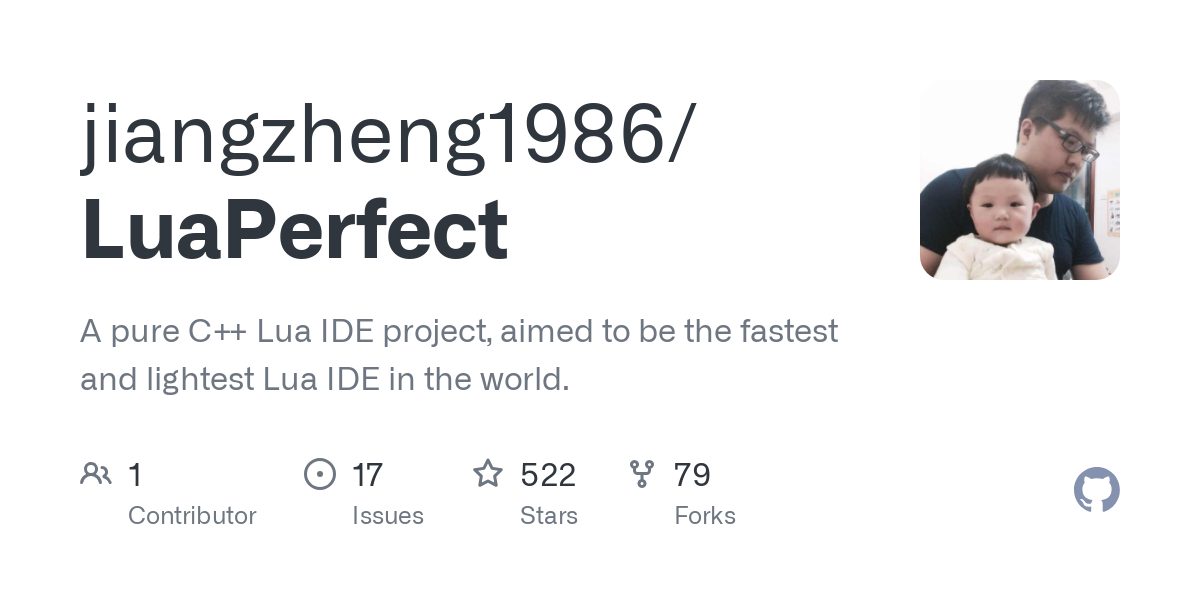Click the GitHub Octocat logo
This screenshot has height=600, width=1200.
click(x=1096, y=490)
